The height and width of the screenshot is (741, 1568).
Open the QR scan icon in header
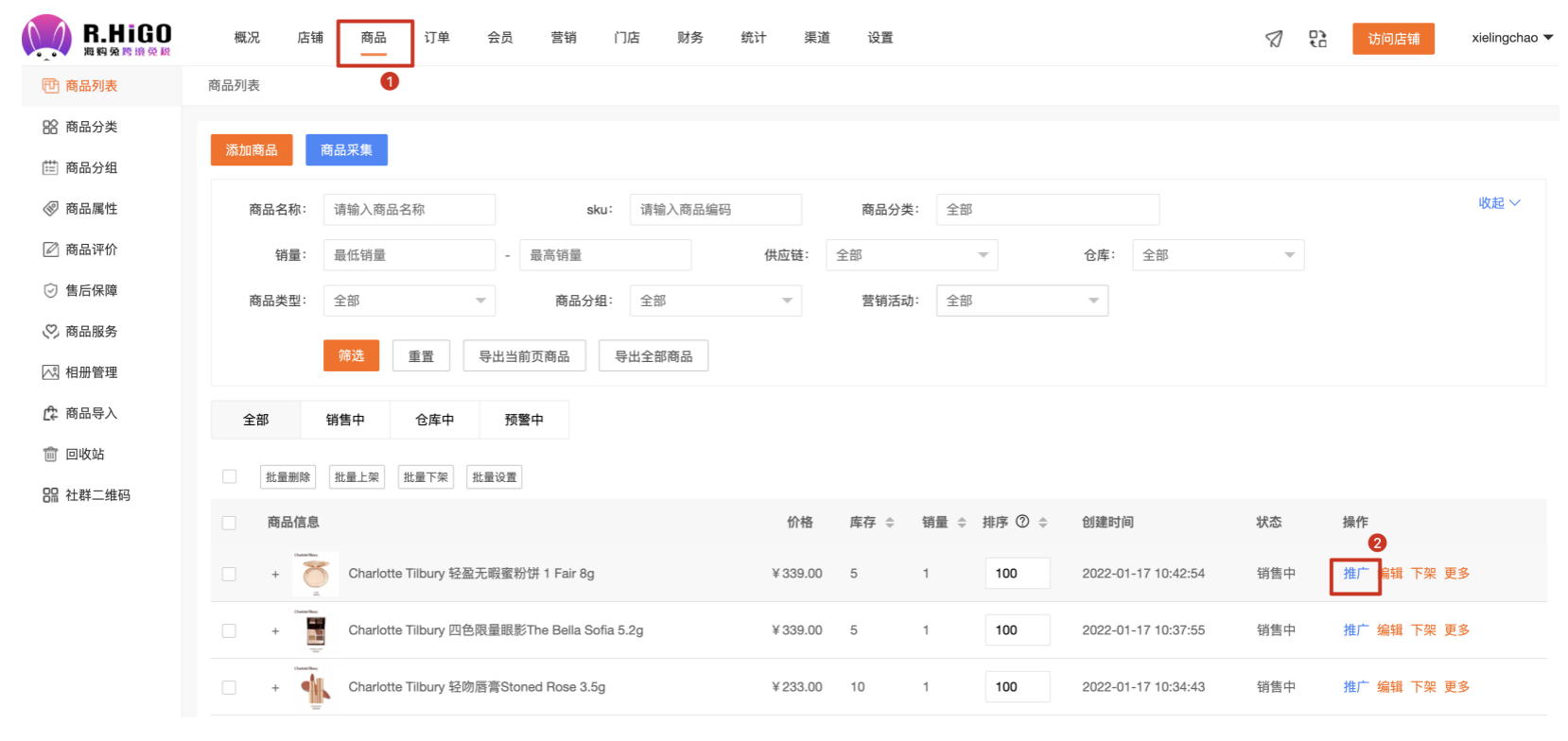pyautogui.click(x=1317, y=39)
